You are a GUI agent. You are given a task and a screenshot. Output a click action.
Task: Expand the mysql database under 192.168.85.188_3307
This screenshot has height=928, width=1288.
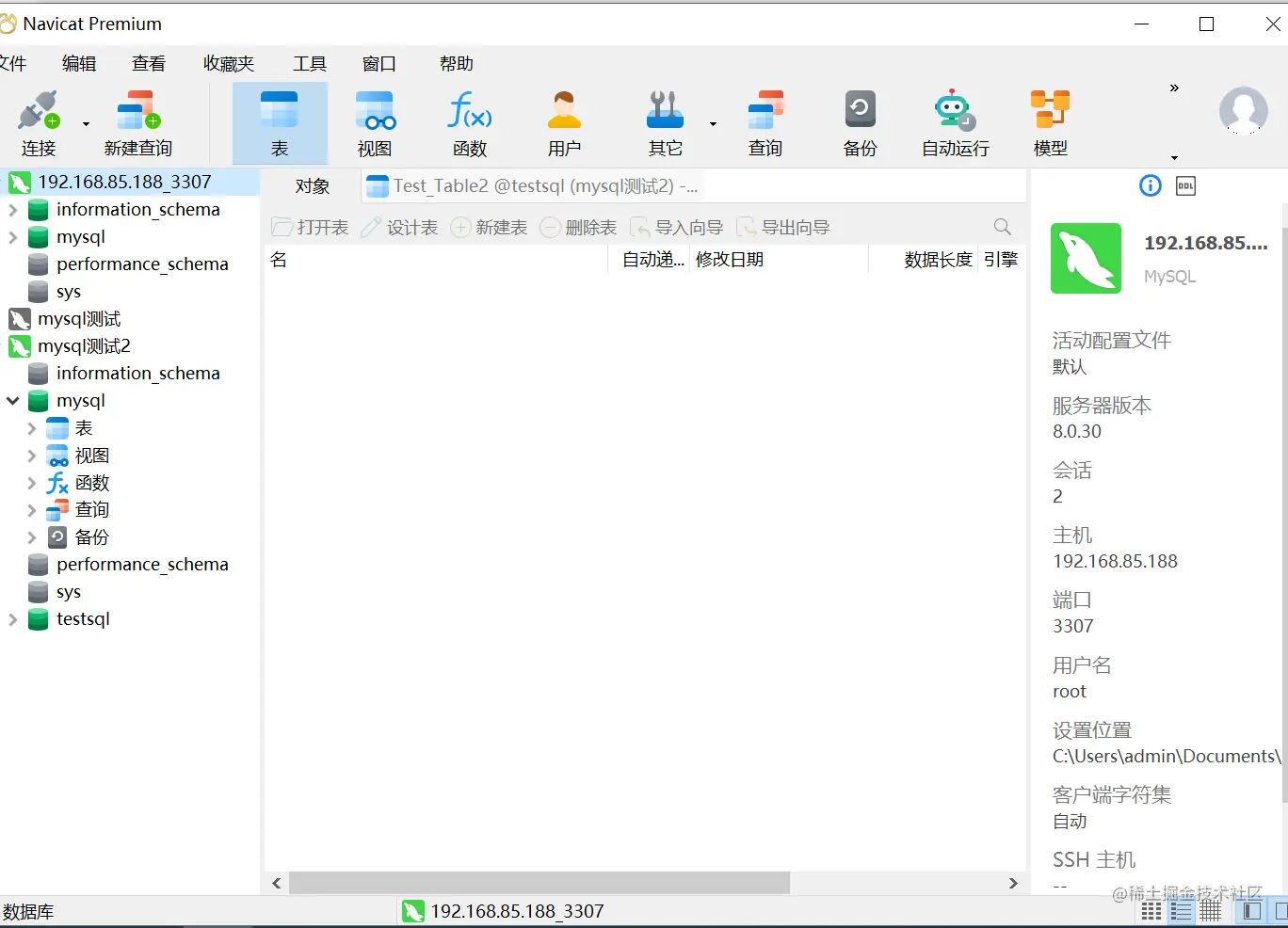13,237
